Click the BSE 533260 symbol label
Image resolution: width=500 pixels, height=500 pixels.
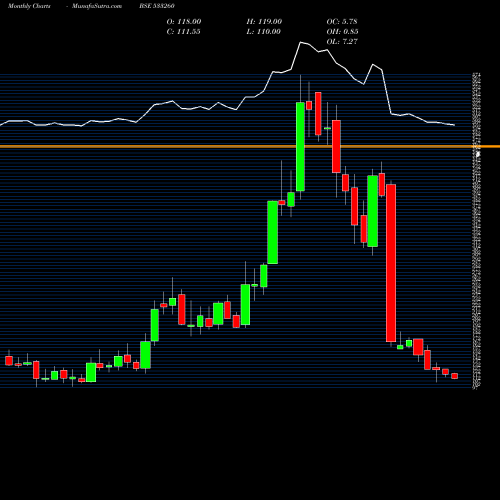(157, 6)
